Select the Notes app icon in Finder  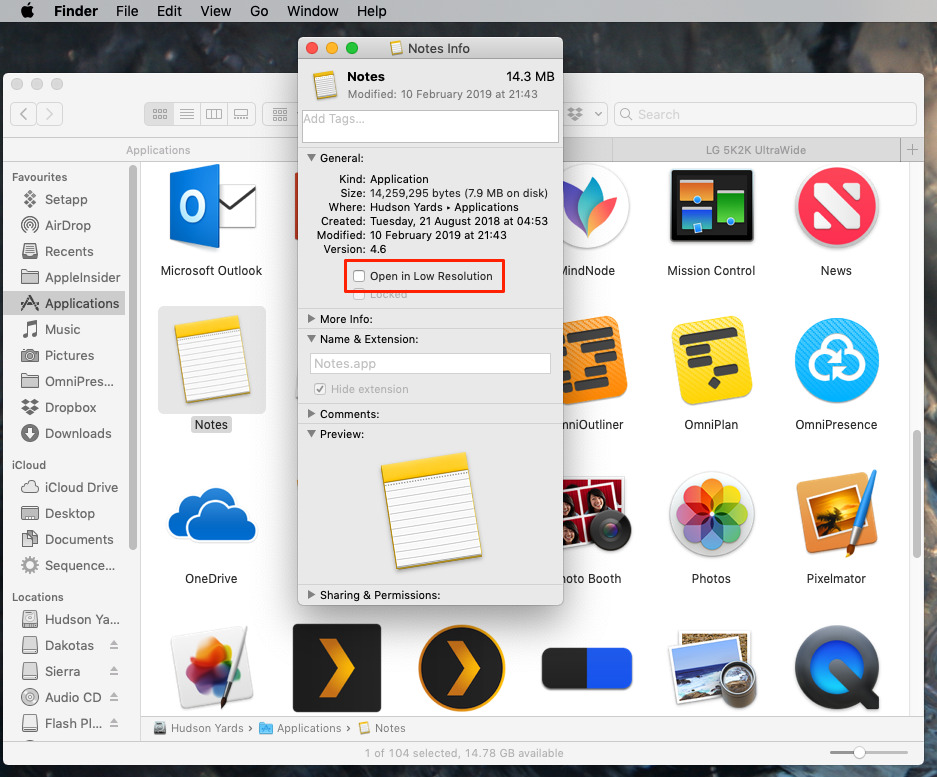click(x=212, y=359)
